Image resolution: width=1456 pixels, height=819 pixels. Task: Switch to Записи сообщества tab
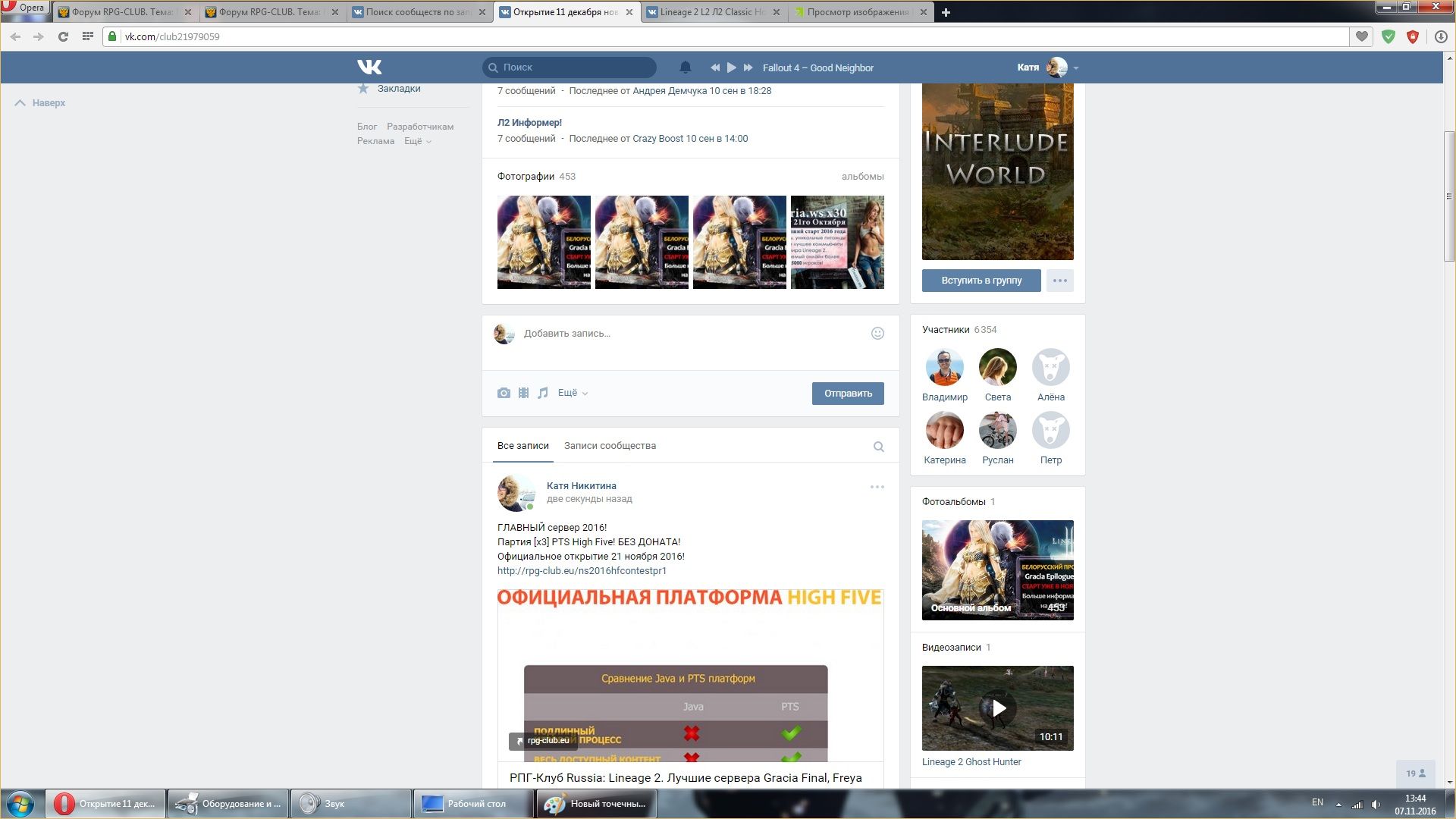point(610,446)
